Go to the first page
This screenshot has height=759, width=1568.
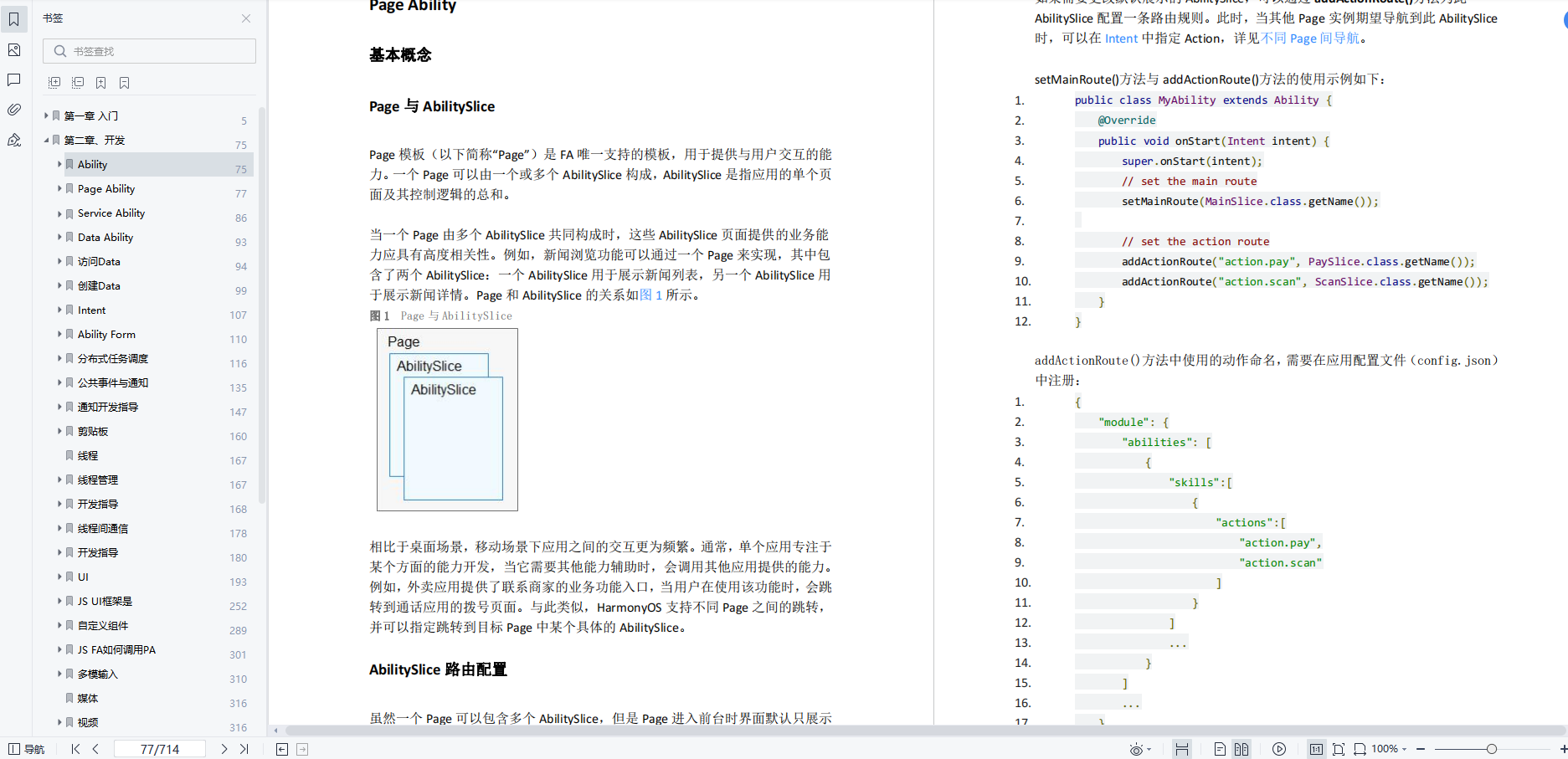pos(75,749)
